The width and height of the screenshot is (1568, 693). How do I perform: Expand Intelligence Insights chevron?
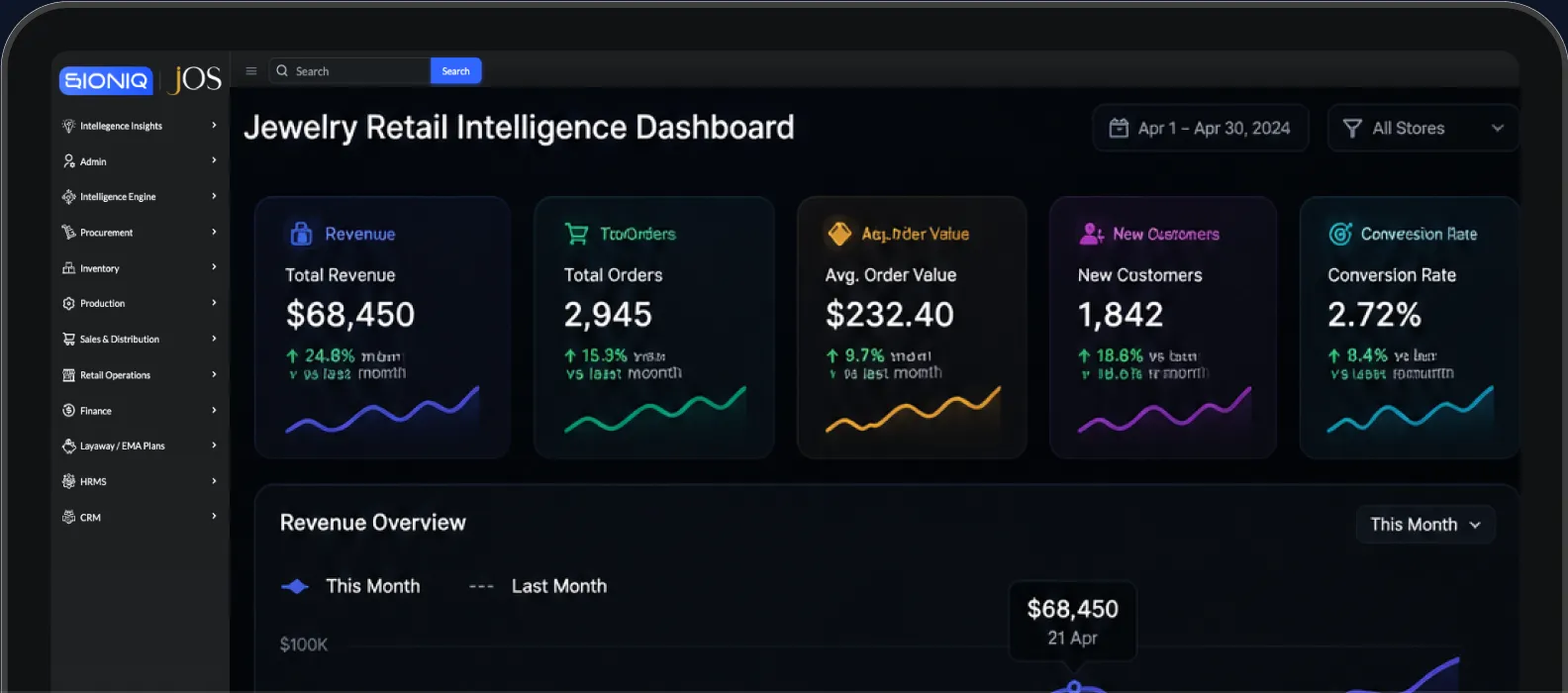[x=214, y=126]
